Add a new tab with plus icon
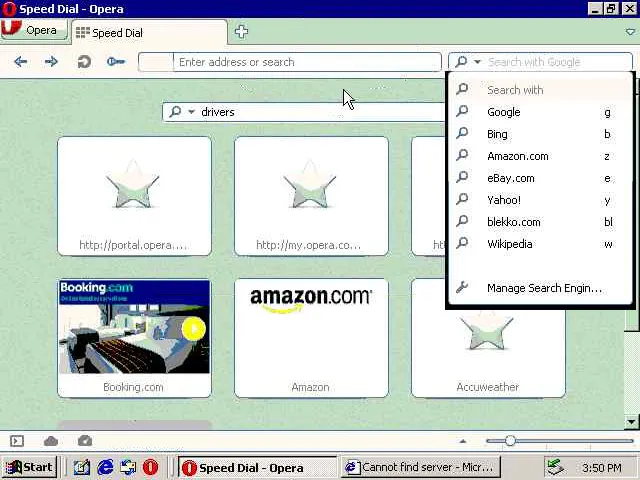The width and height of the screenshot is (640, 480). coord(241,31)
